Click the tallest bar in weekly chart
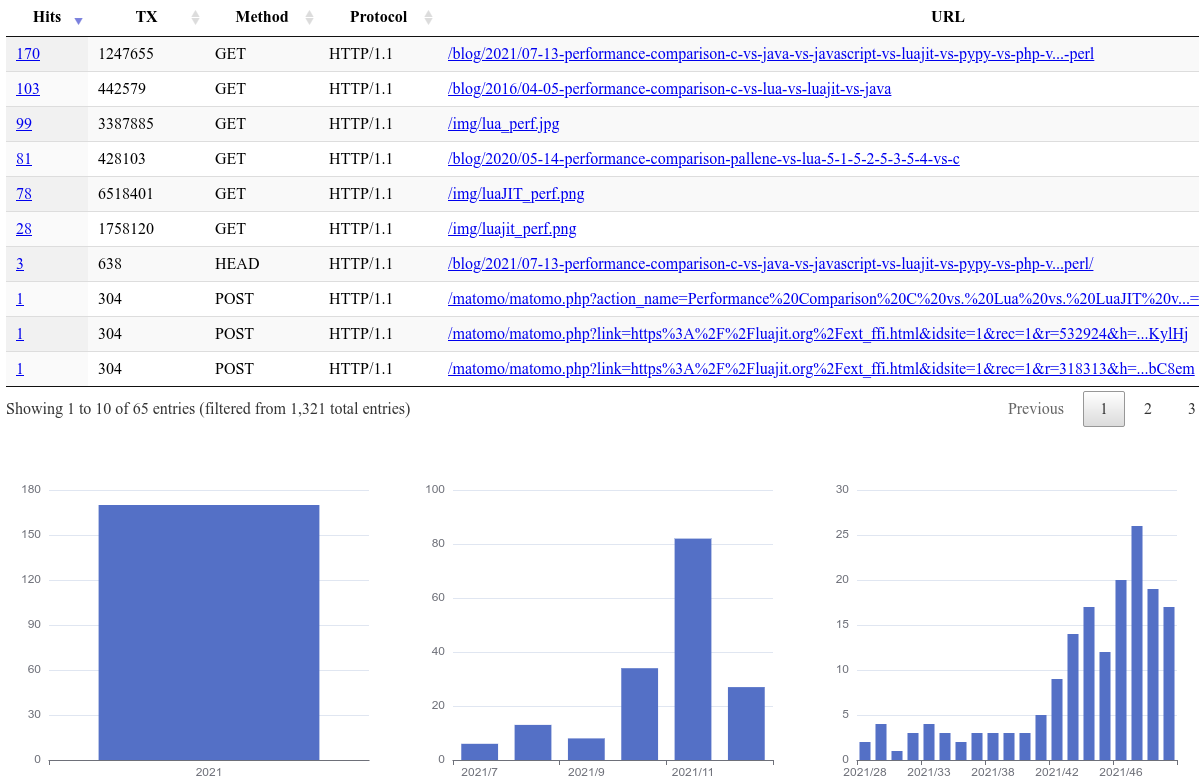The image size is (1199, 782). (x=1136, y=642)
